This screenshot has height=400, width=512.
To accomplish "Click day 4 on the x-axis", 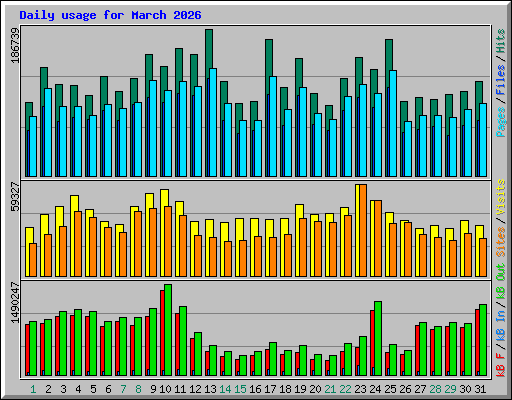I will click(78, 389).
